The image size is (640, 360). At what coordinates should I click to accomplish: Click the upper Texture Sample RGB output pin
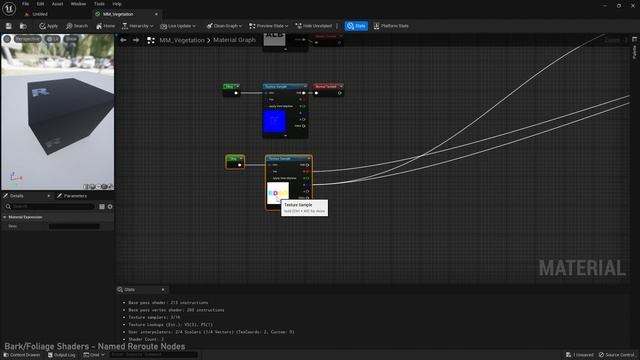pos(303,93)
